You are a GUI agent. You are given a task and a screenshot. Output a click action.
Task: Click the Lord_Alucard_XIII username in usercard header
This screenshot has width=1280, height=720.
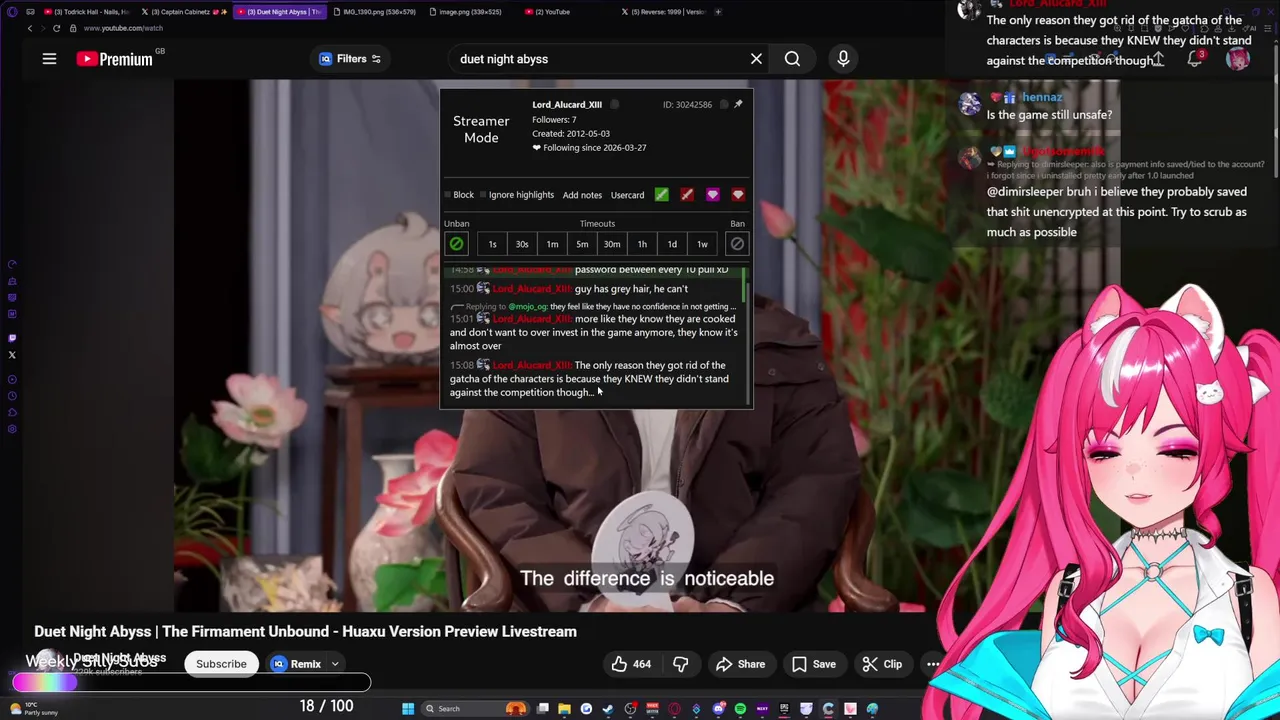(567, 105)
